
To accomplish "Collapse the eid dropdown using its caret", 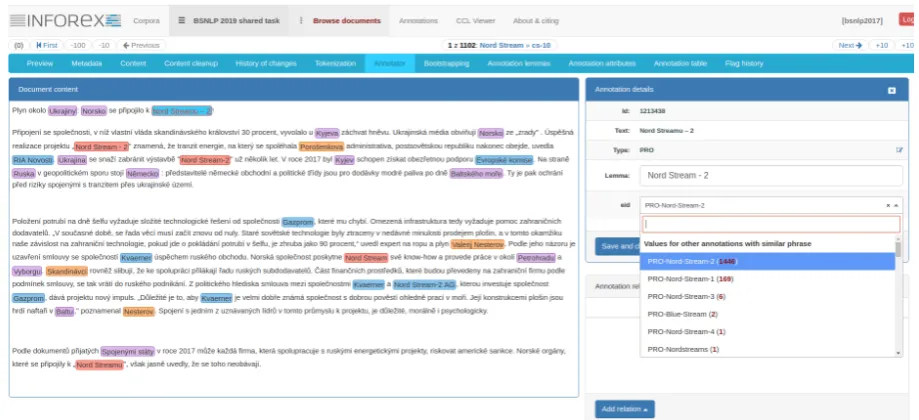I will (896, 206).
